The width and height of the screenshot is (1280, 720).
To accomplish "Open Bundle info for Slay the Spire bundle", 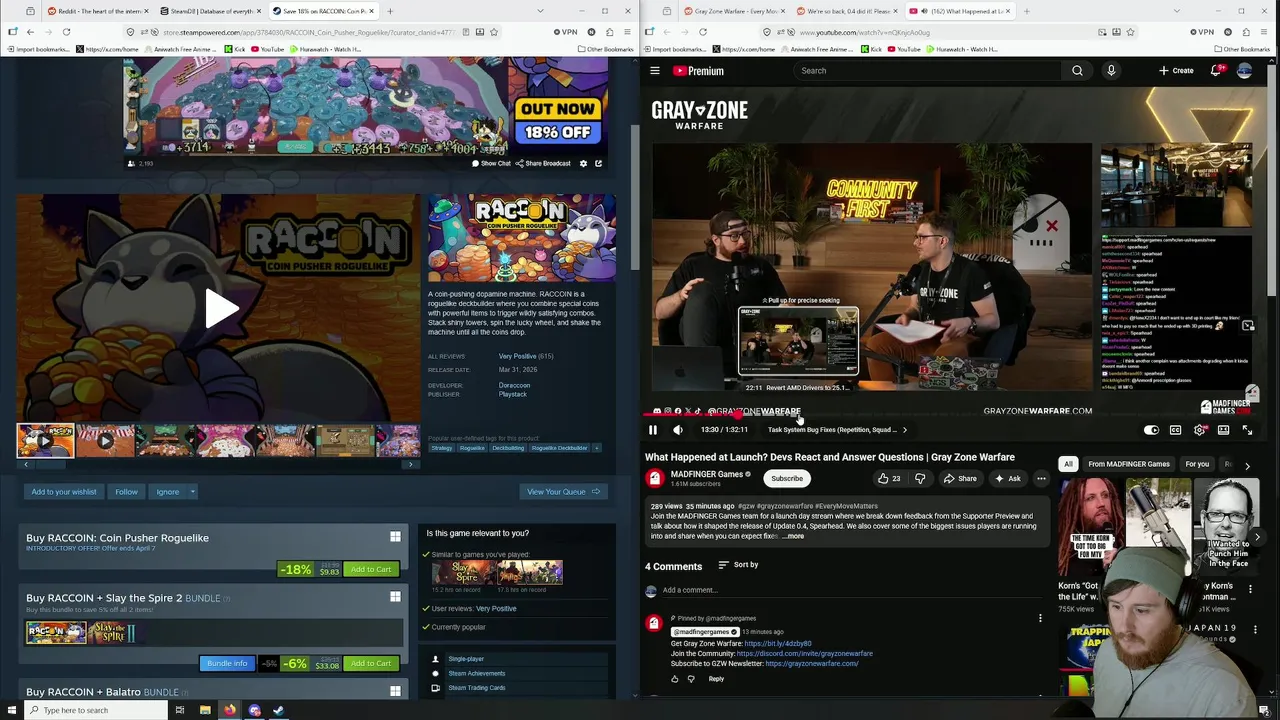I will [227, 663].
